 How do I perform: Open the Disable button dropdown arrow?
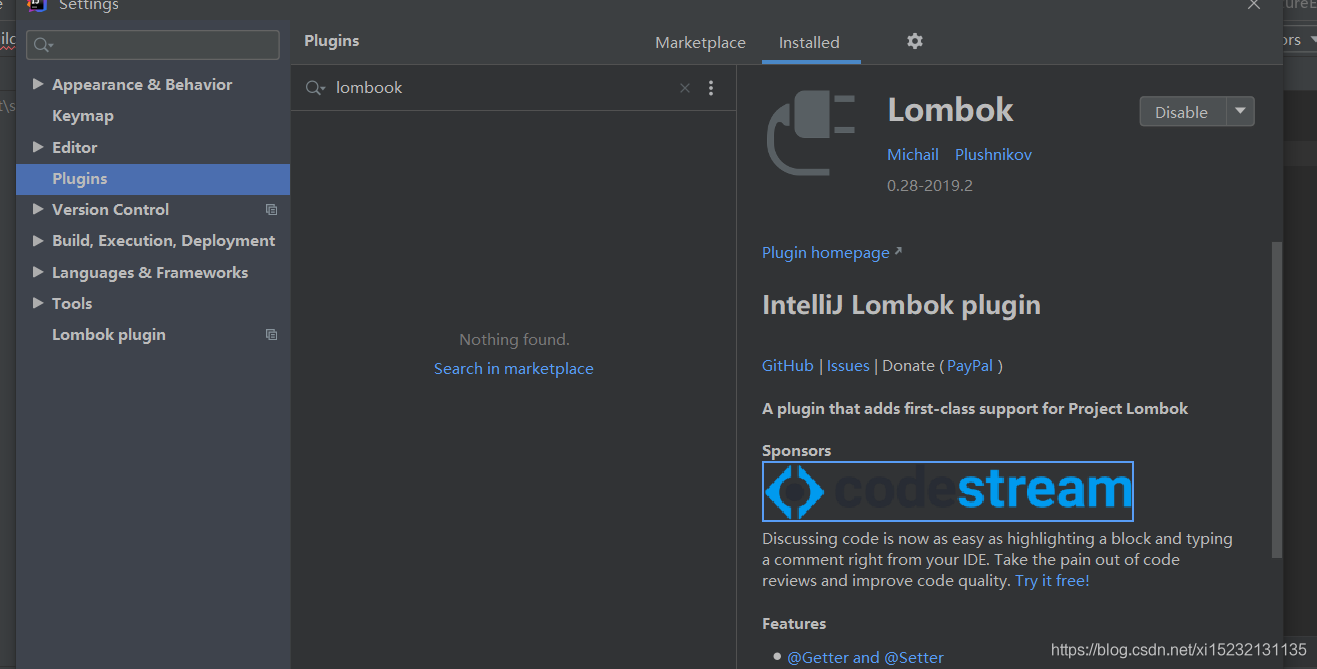(1240, 112)
